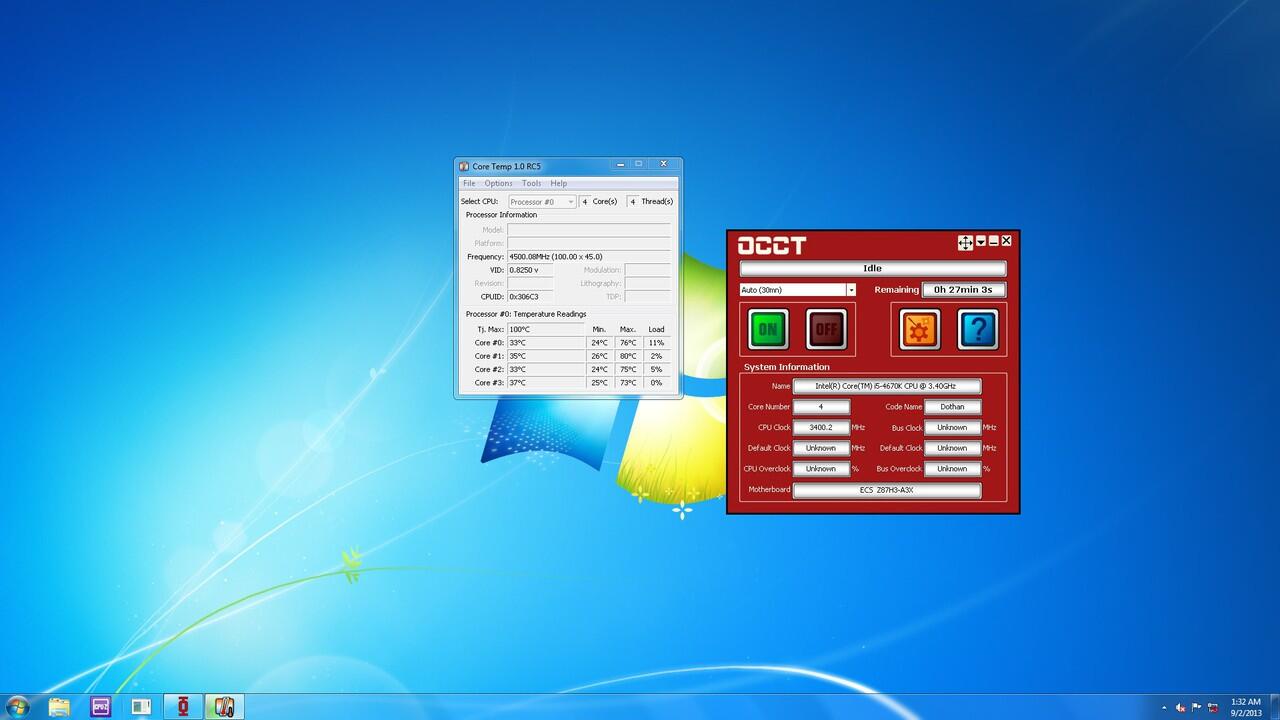The image size is (1280, 720).
Task: Open the Windows Start menu
Action: [x=17, y=707]
